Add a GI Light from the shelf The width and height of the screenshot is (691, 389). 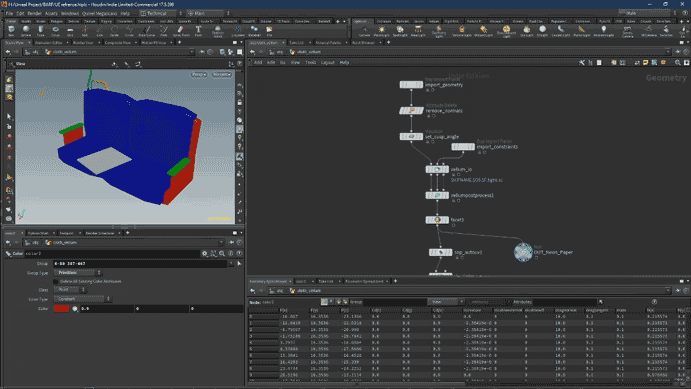click(x=543, y=30)
